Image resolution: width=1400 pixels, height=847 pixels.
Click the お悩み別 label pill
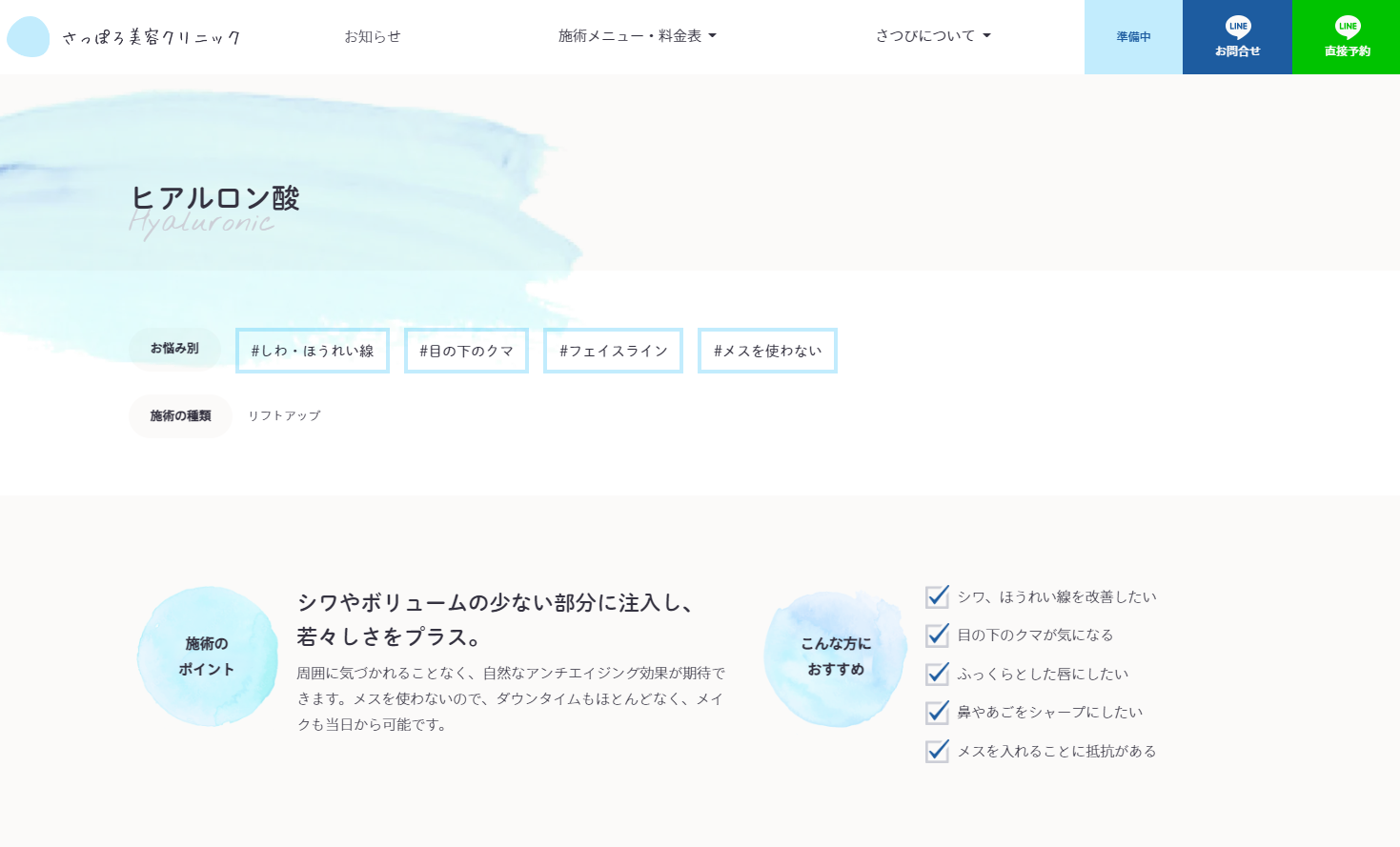(174, 349)
